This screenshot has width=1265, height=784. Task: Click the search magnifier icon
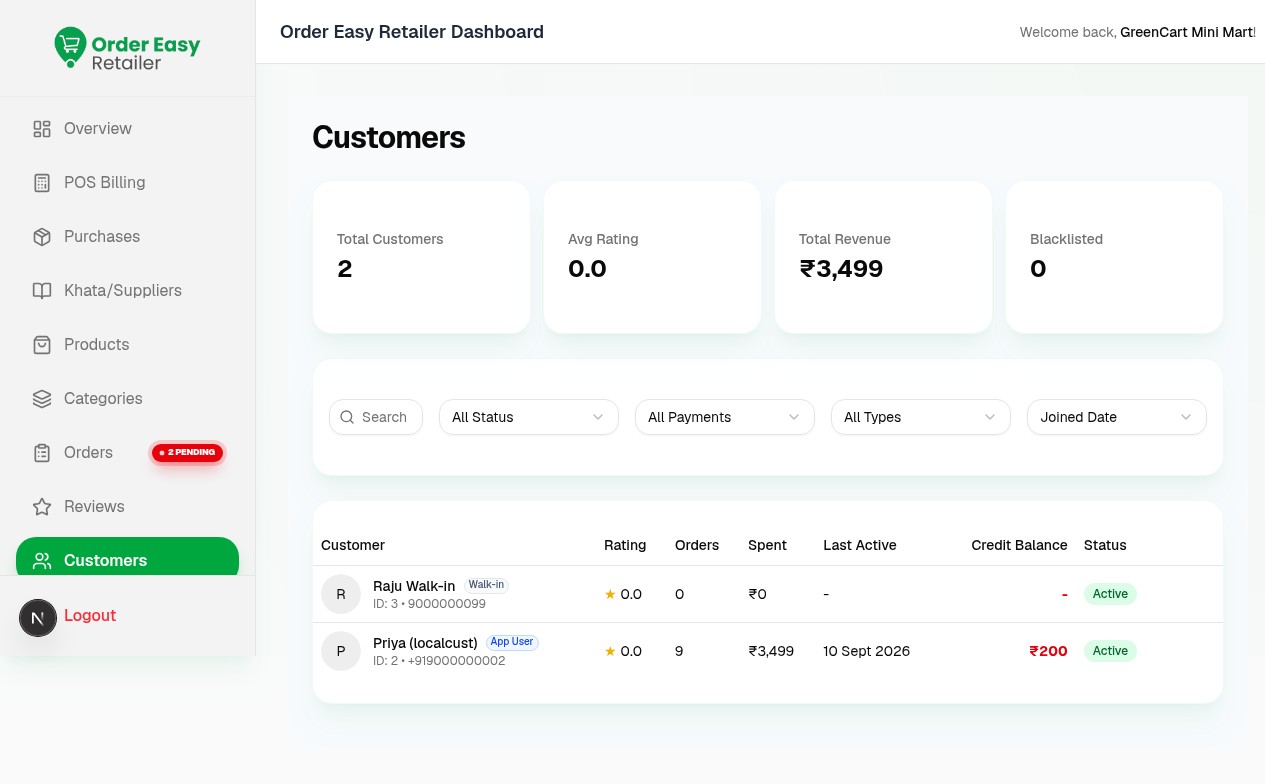click(x=348, y=417)
